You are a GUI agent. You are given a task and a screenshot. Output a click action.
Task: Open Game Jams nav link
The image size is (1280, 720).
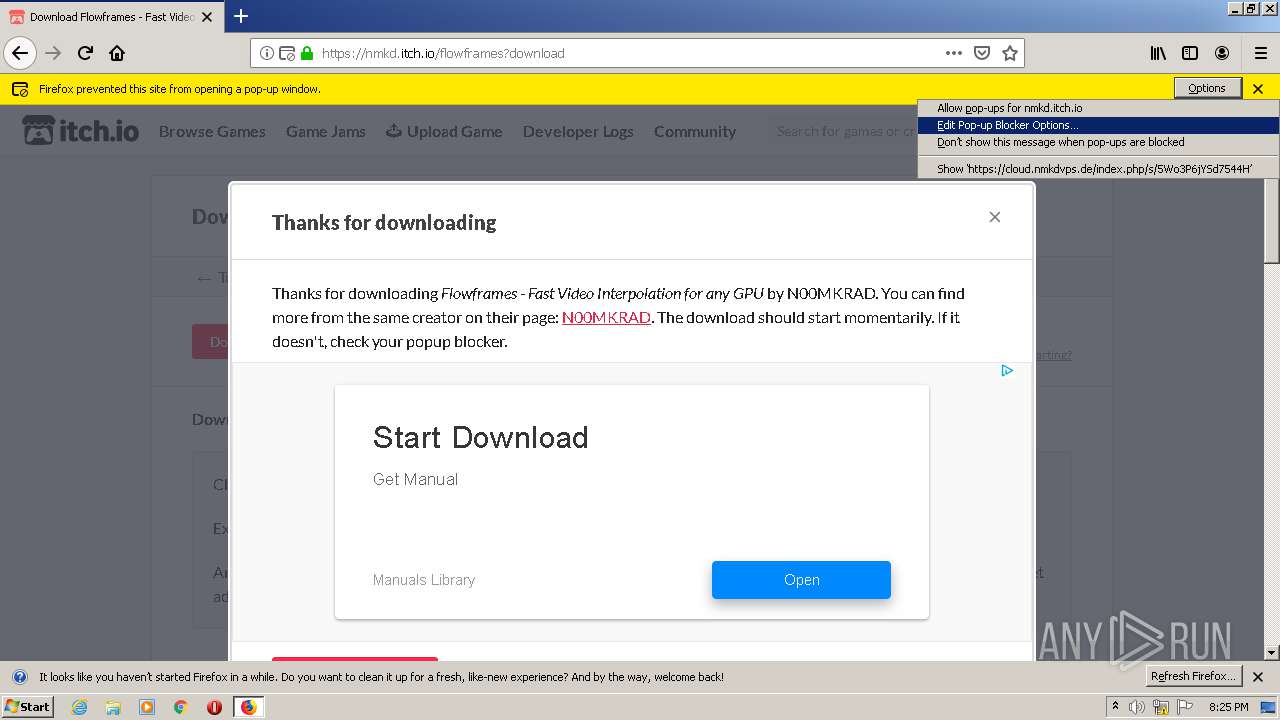click(326, 131)
